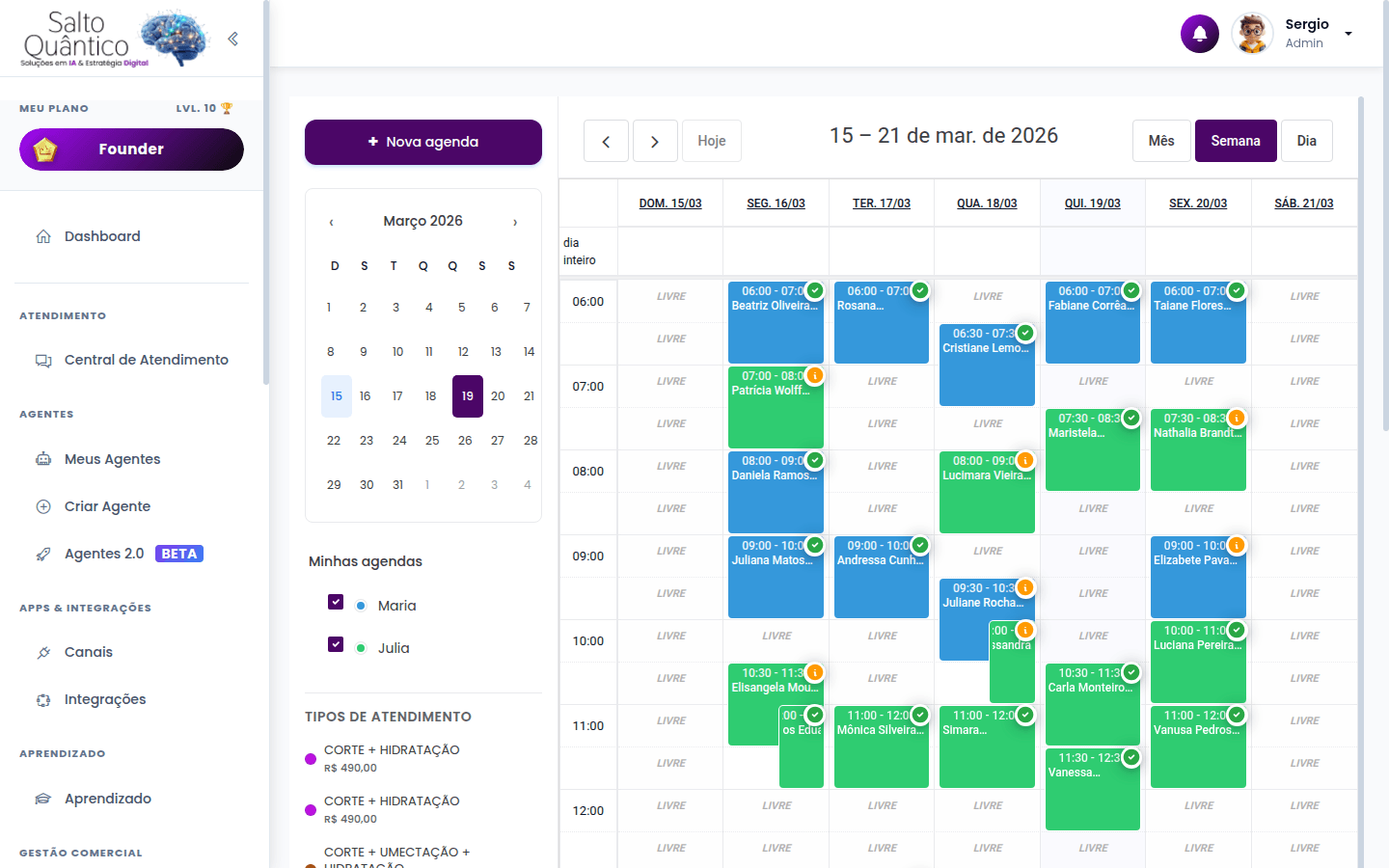Click the Canais plug icon

(43, 652)
